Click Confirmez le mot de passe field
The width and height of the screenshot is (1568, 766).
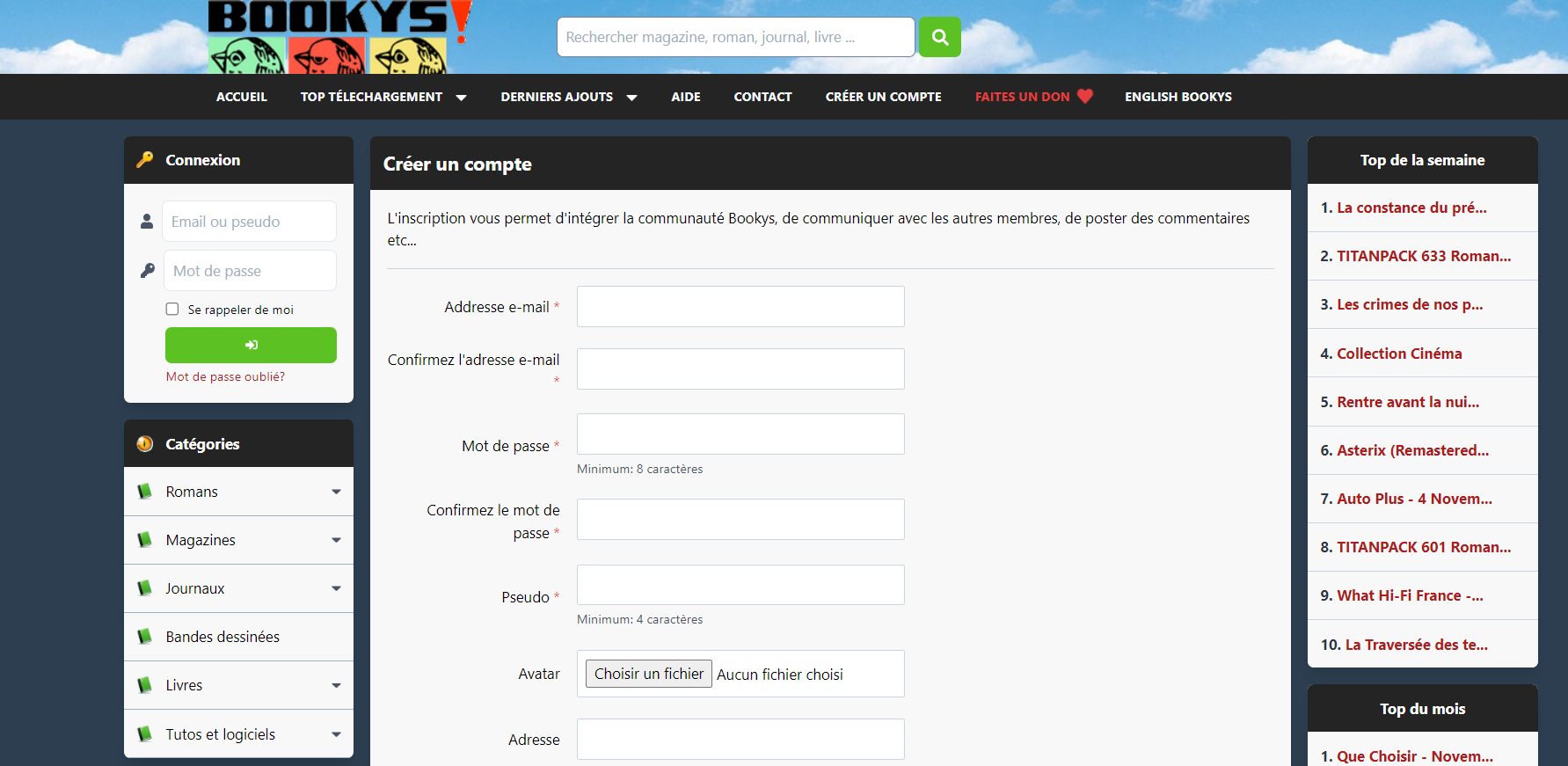pyautogui.click(x=740, y=520)
